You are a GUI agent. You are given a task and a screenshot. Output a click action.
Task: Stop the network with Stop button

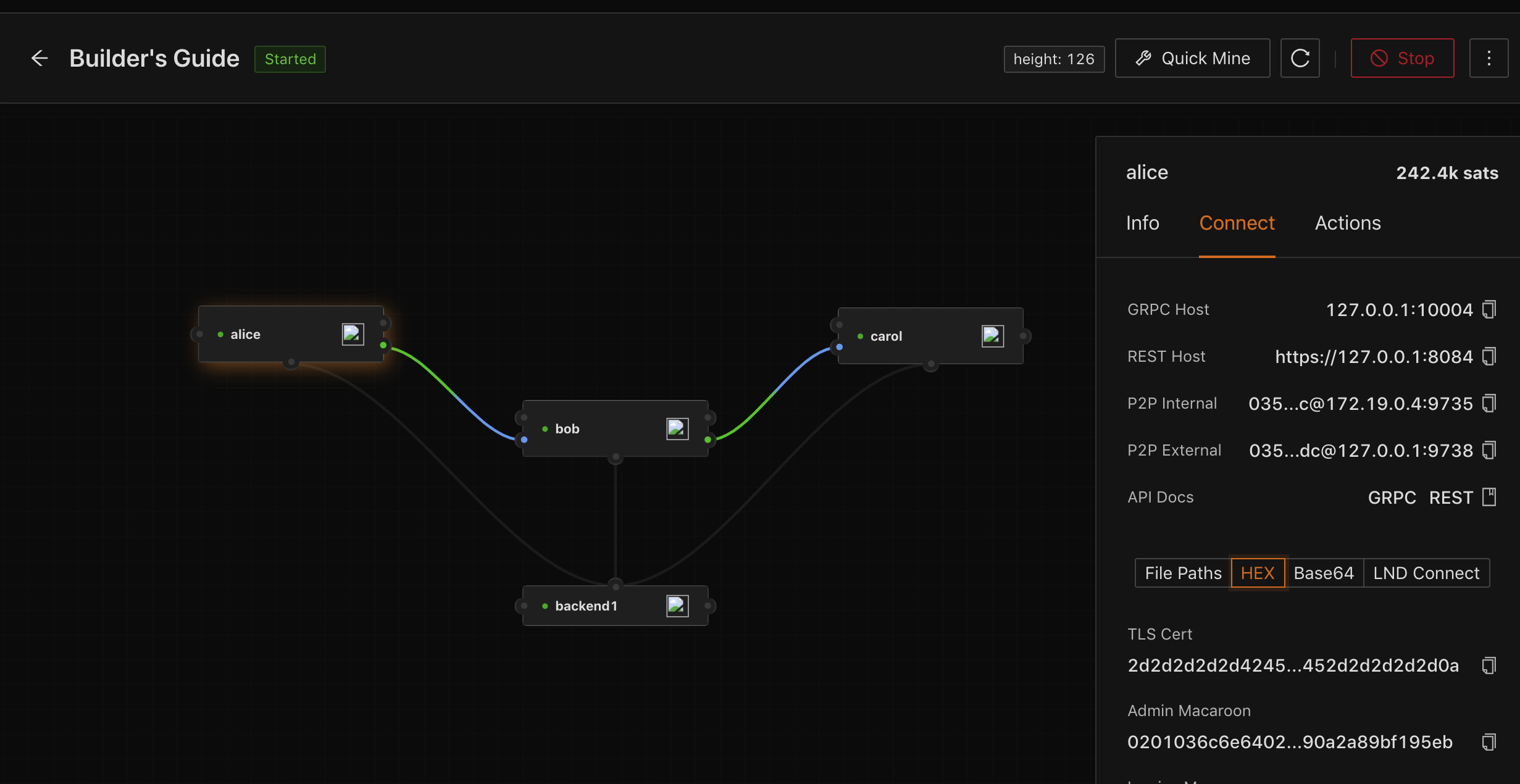click(x=1401, y=58)
